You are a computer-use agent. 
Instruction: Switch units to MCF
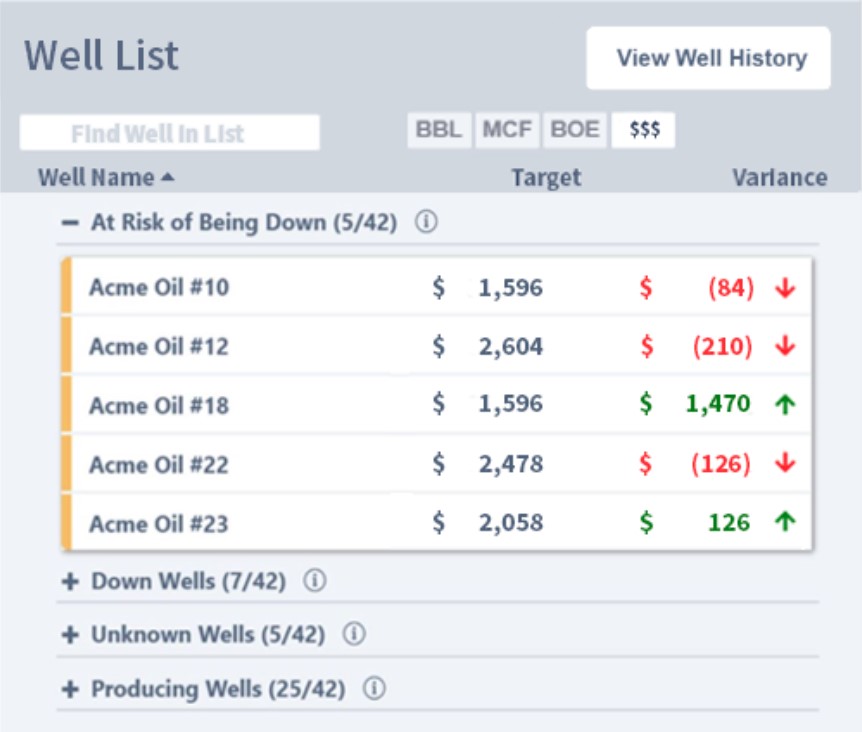[507, 130]
